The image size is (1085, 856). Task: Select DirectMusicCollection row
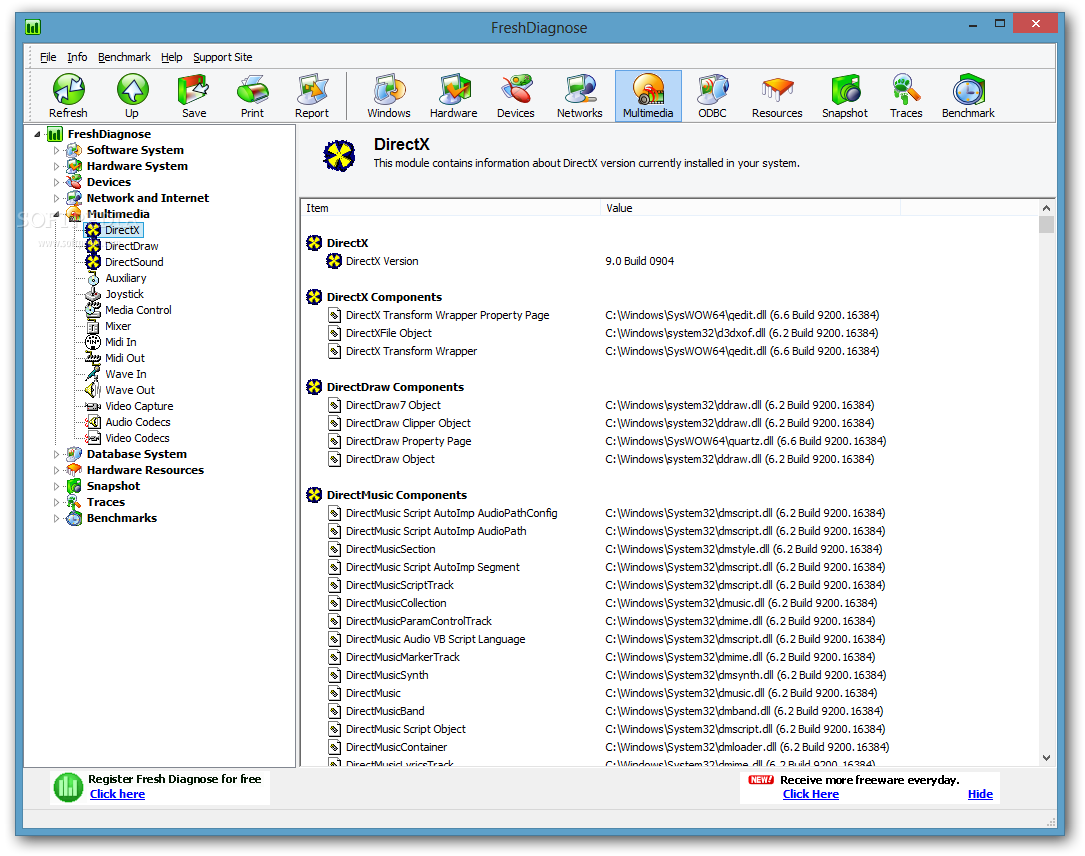click(x=670, y=603)
